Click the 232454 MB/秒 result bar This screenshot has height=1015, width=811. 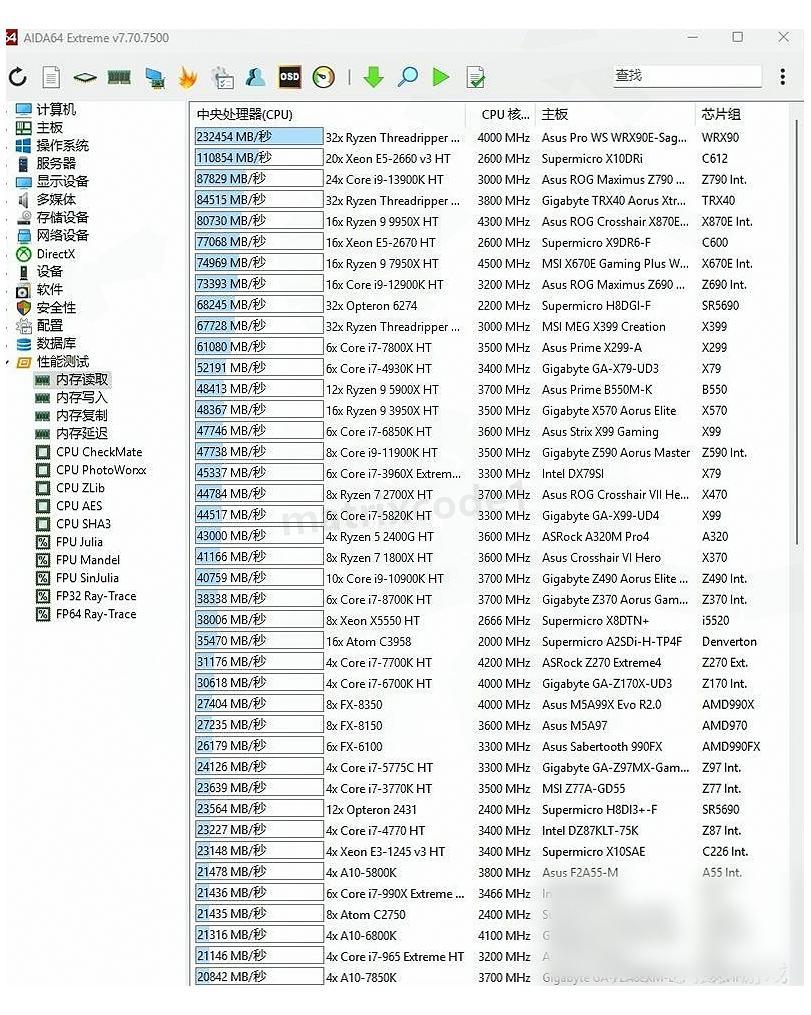click(x=259, y=137)
